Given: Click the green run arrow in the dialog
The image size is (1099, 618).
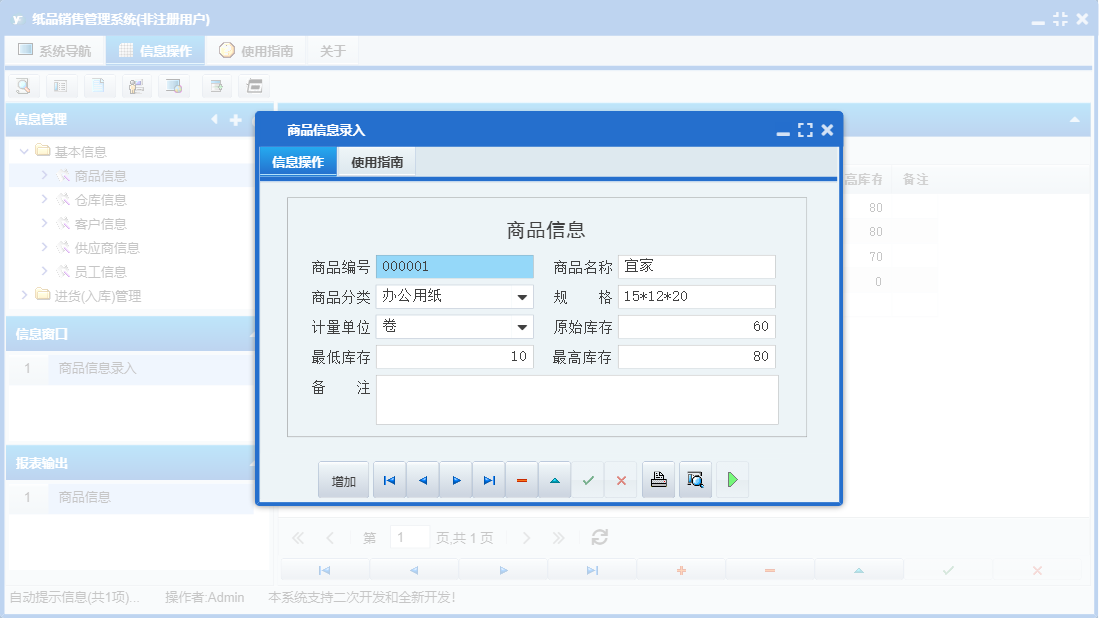Looking at the screenshot, I should 731,479.
